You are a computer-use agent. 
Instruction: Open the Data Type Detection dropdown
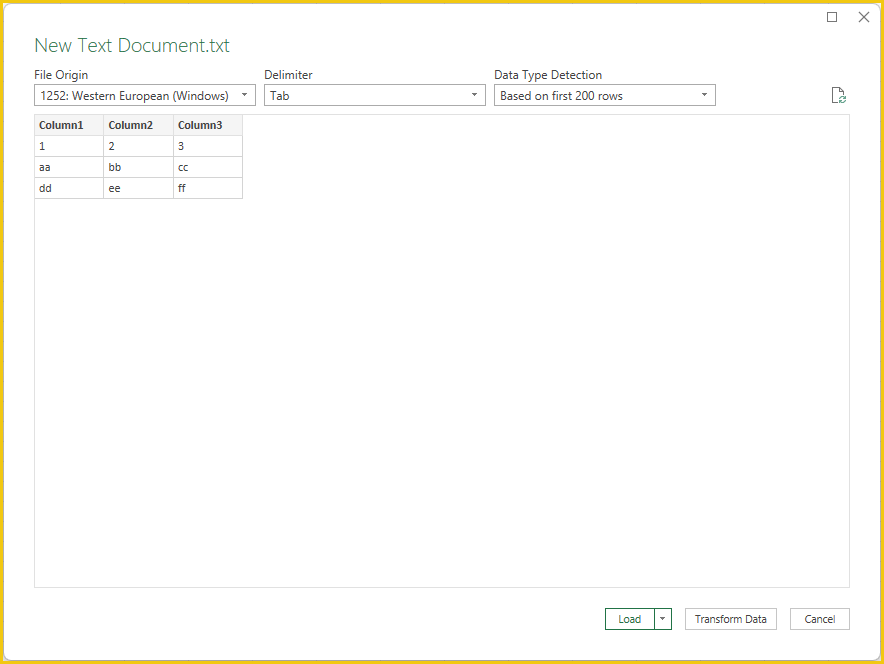604,95
